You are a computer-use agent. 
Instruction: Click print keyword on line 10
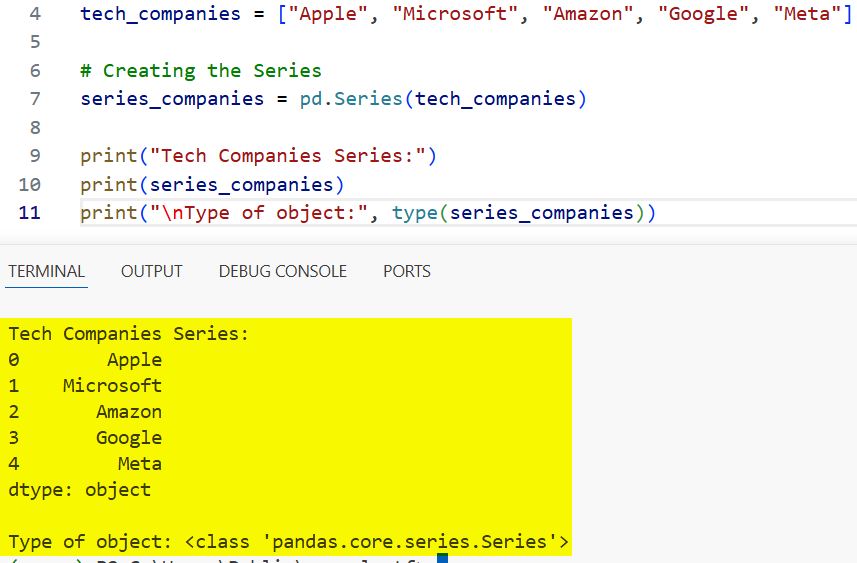tap(109, 185)
